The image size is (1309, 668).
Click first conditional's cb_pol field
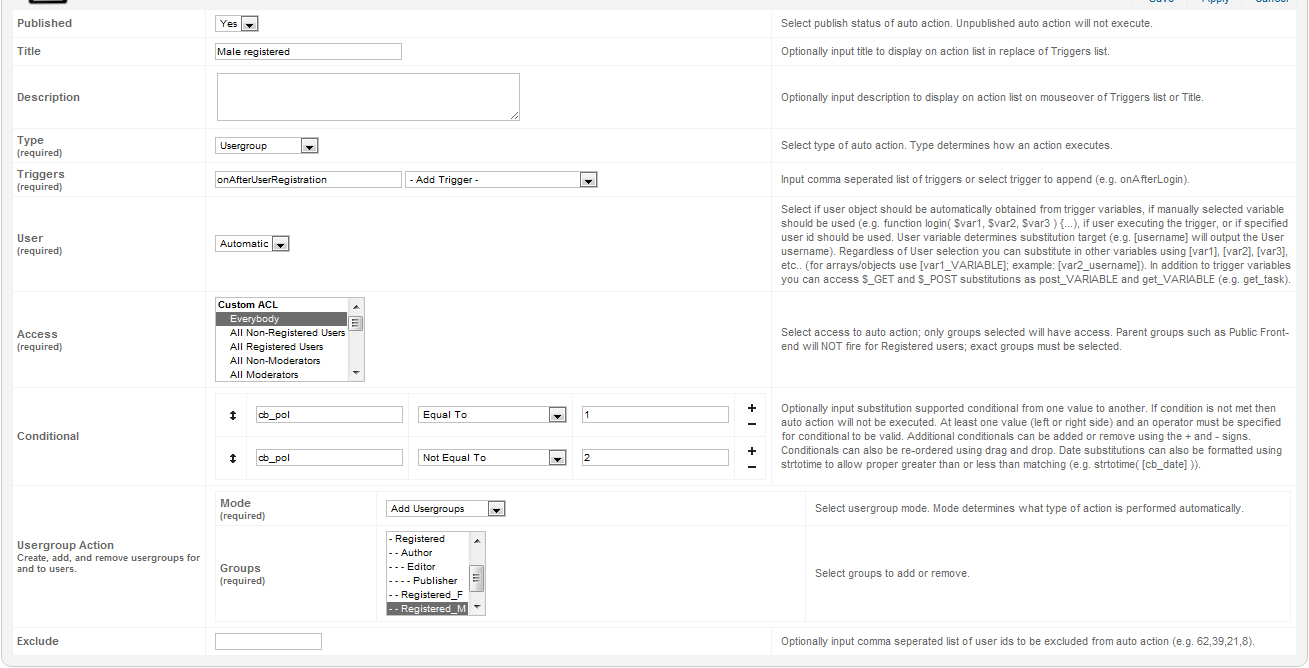tap(329, 414)
